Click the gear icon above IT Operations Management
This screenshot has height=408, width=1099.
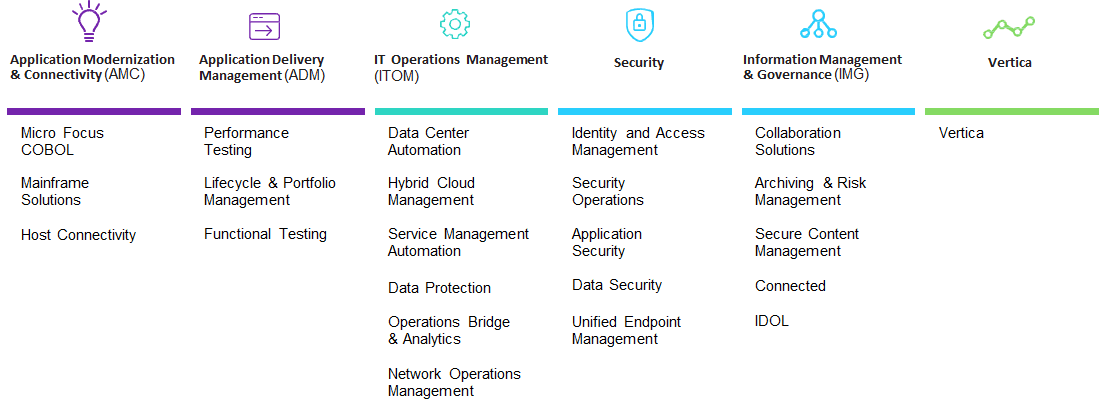(454, 24)
